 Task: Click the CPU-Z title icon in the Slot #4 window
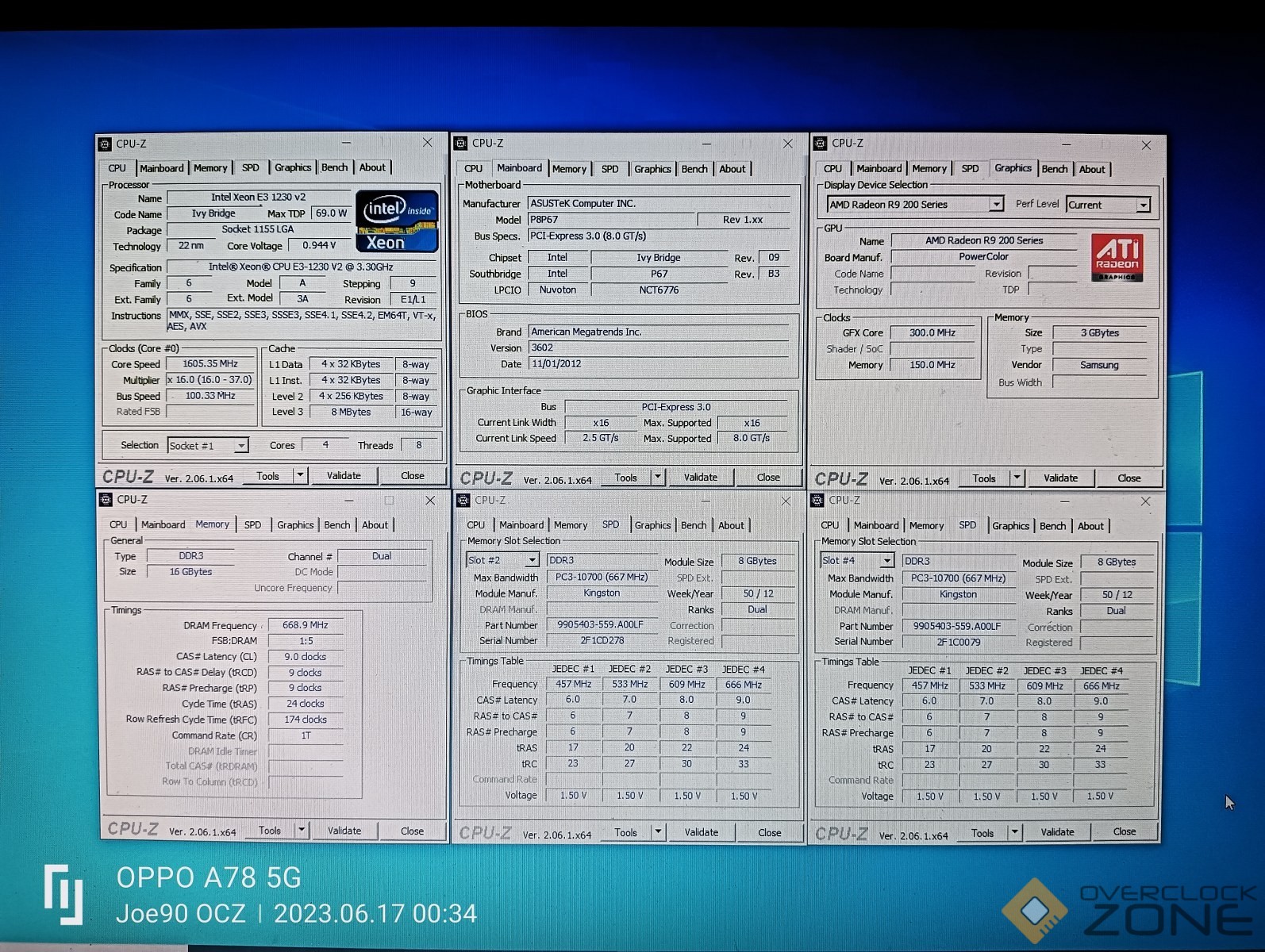pyautogui.click(x=817, y=501)
